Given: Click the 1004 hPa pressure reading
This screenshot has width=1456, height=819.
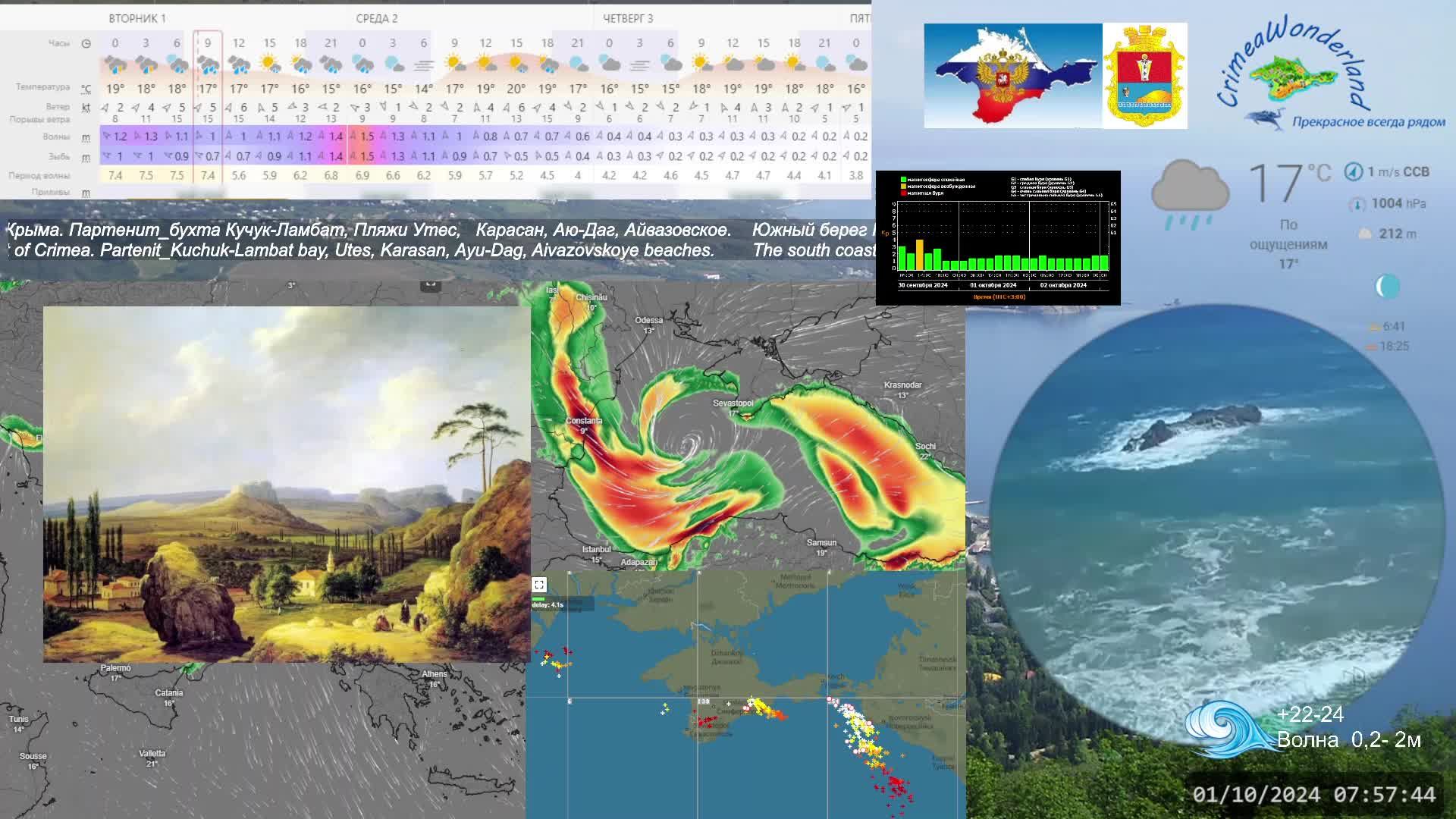Looking at the screenshot, I should [1399, 203].
